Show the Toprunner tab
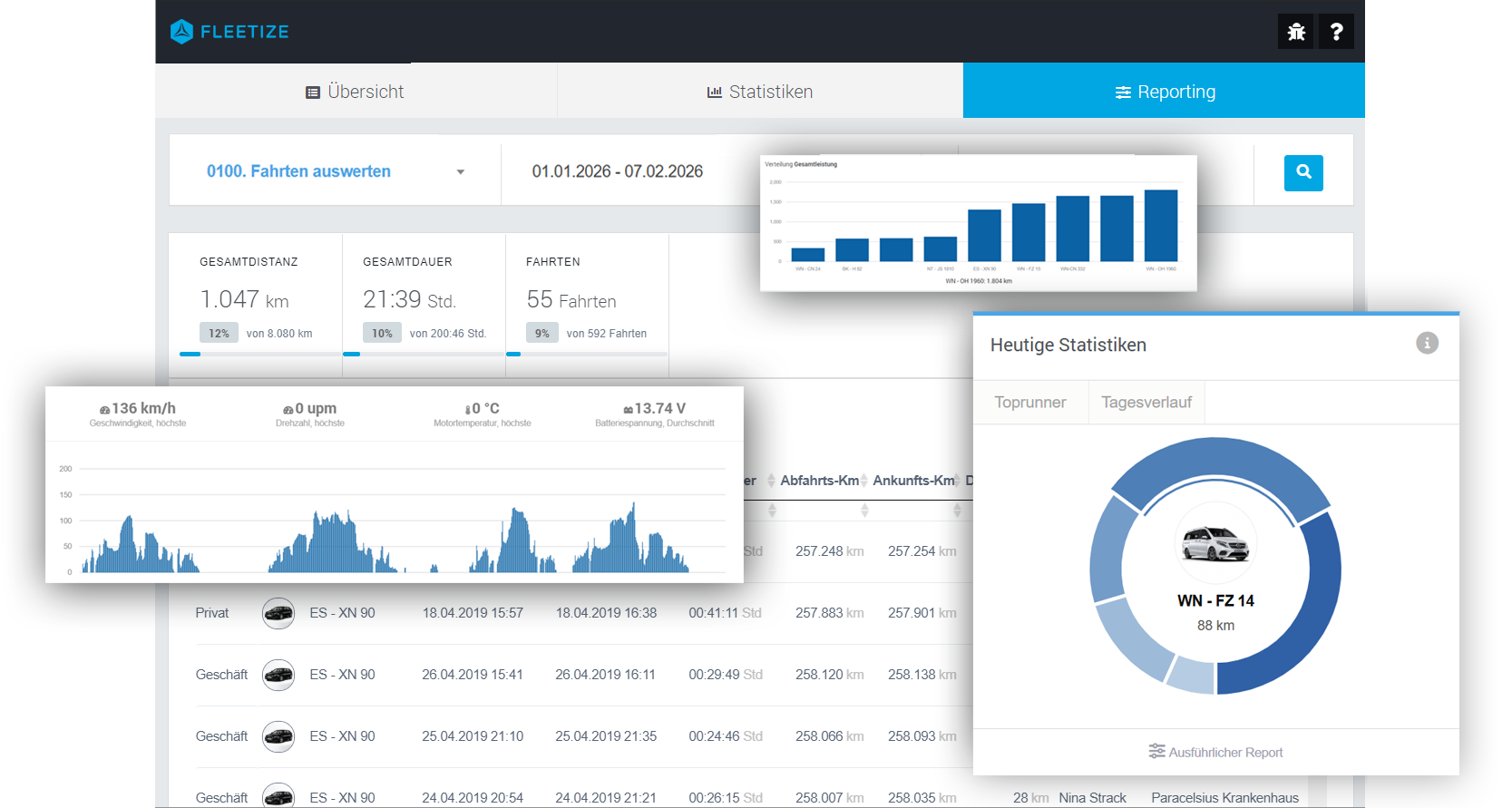 (x=1030, y=403)
